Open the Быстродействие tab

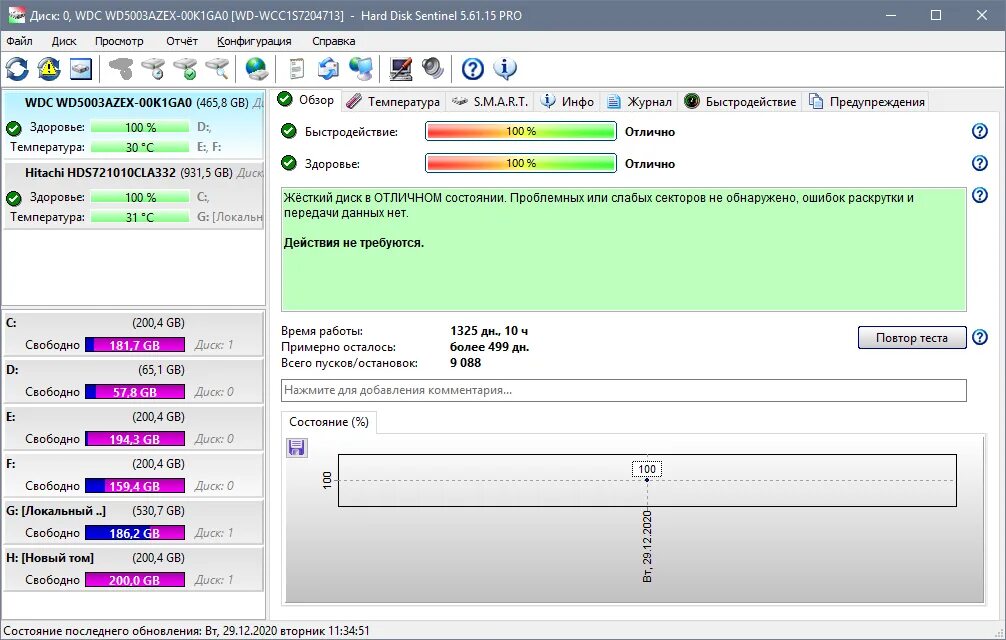click(x=740, y=101)
